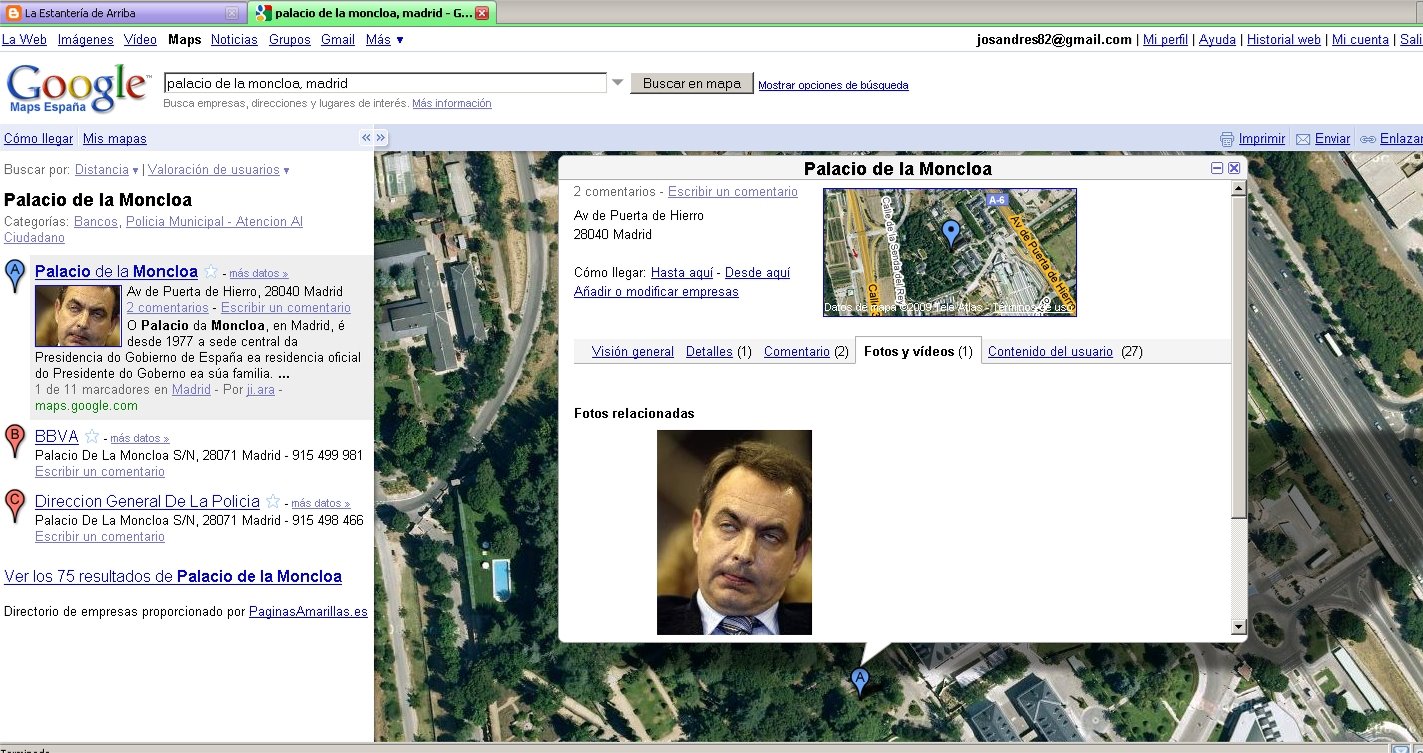
Task: Click Desde aquí directions link
Action: point(757,273)
